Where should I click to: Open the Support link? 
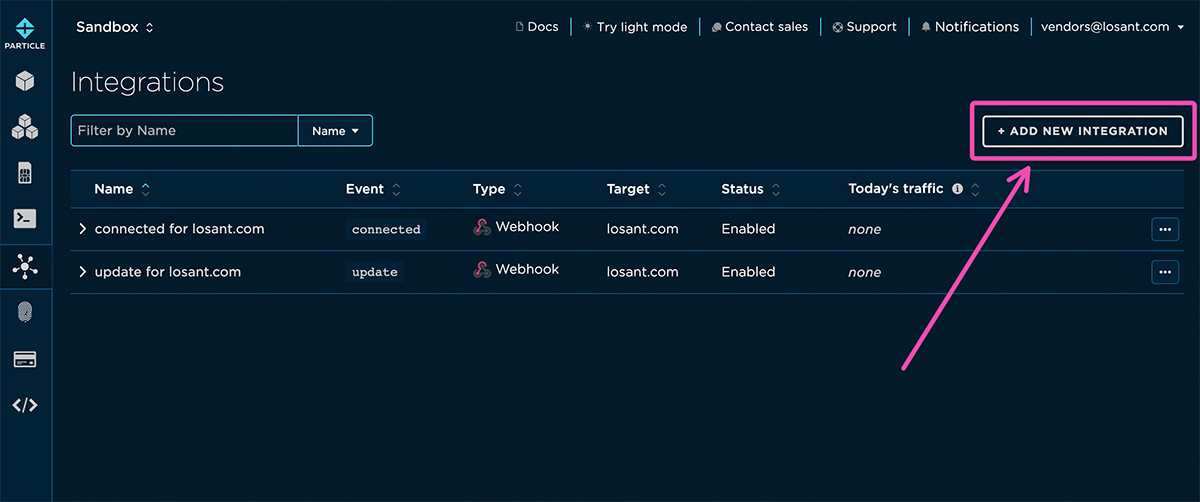pyautogui.click(x=864, y=27)
